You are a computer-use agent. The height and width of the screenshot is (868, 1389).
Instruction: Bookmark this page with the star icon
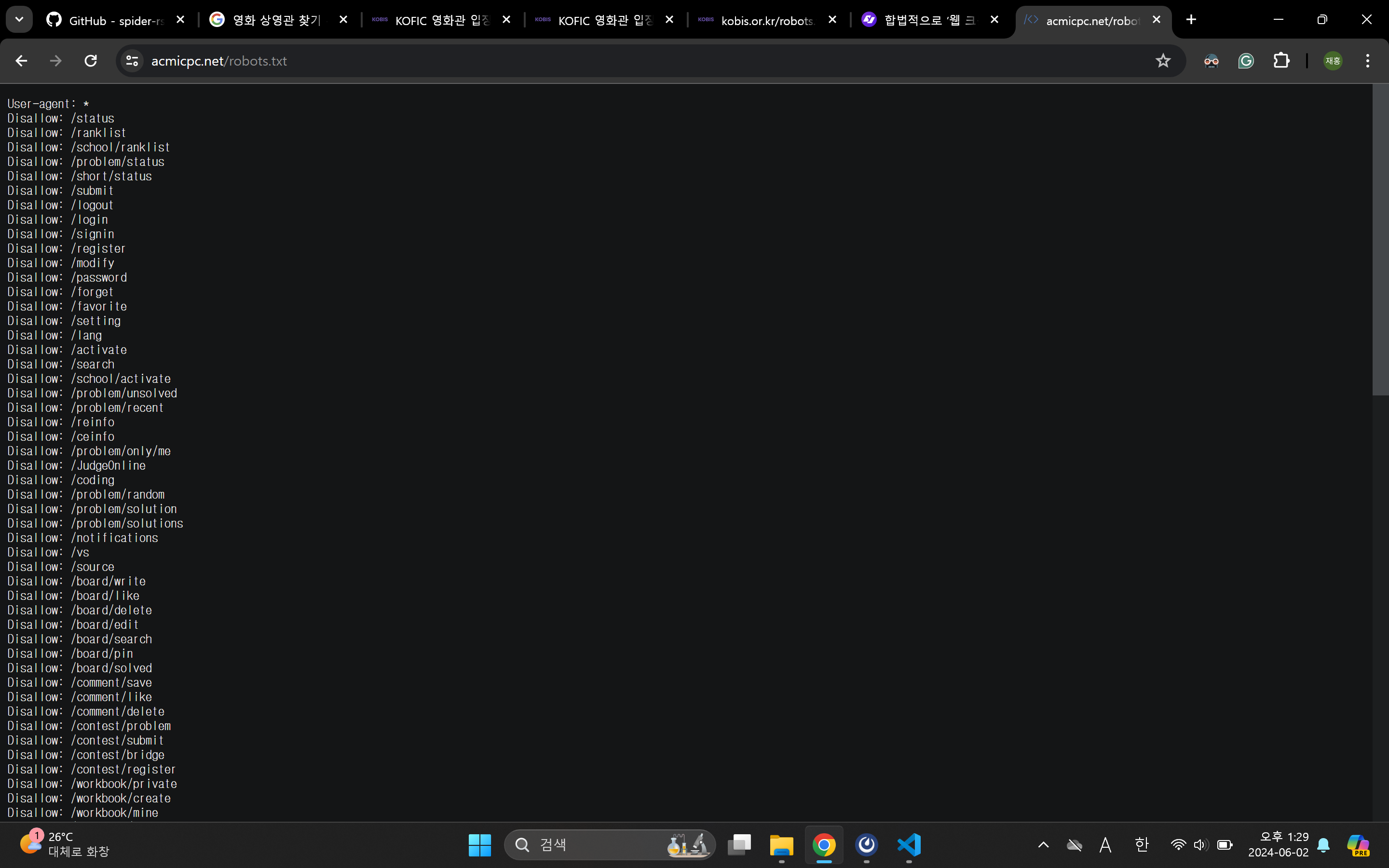[1163, 61]
